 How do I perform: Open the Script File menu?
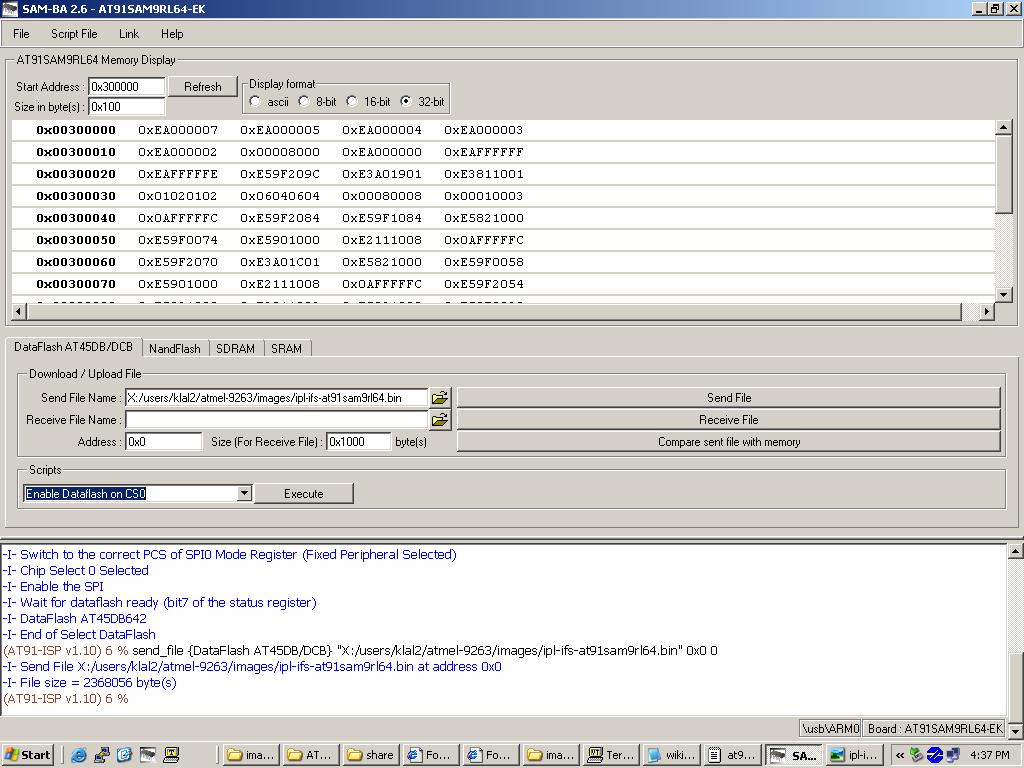pos(74,34)
